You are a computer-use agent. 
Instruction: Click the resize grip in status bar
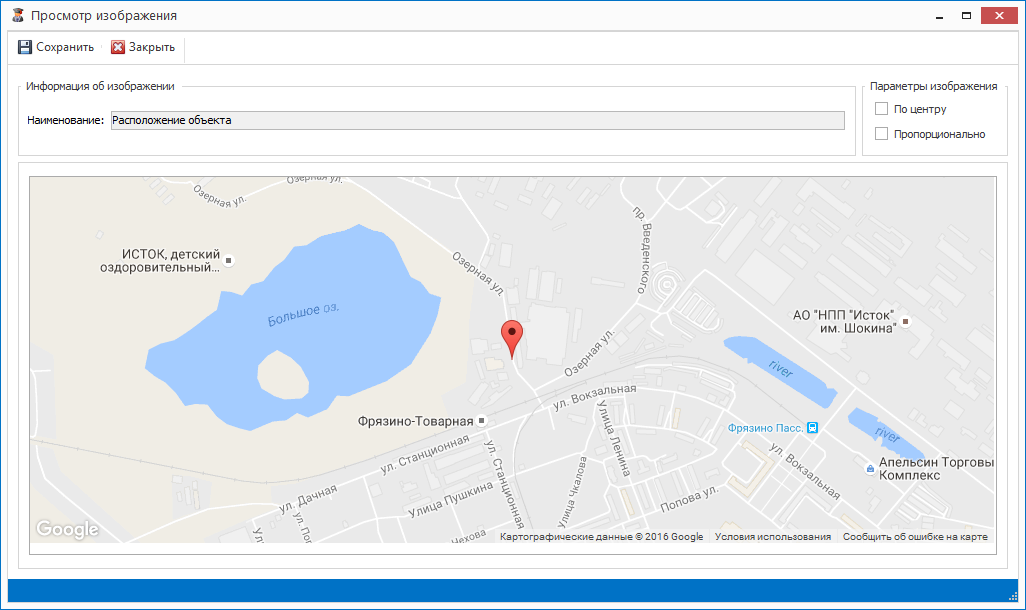click(x=1012, y=596)
